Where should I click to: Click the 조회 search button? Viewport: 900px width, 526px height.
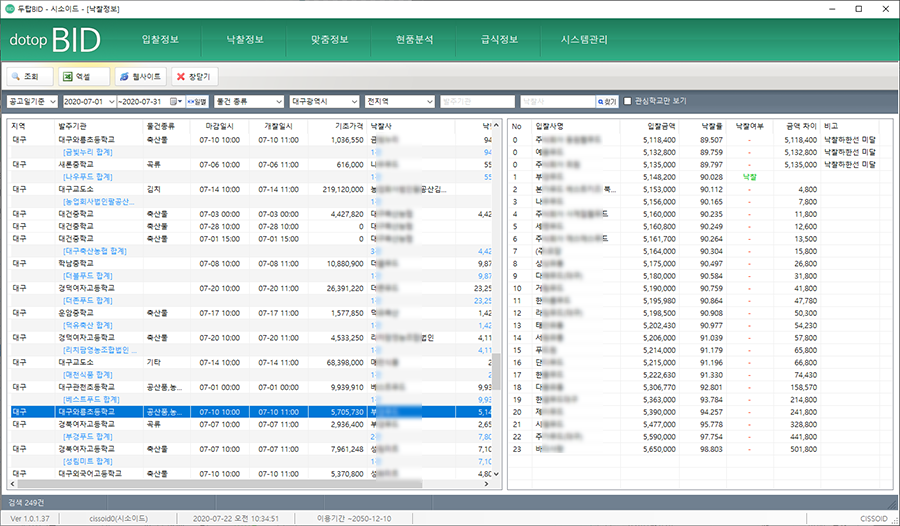[30, 75]
